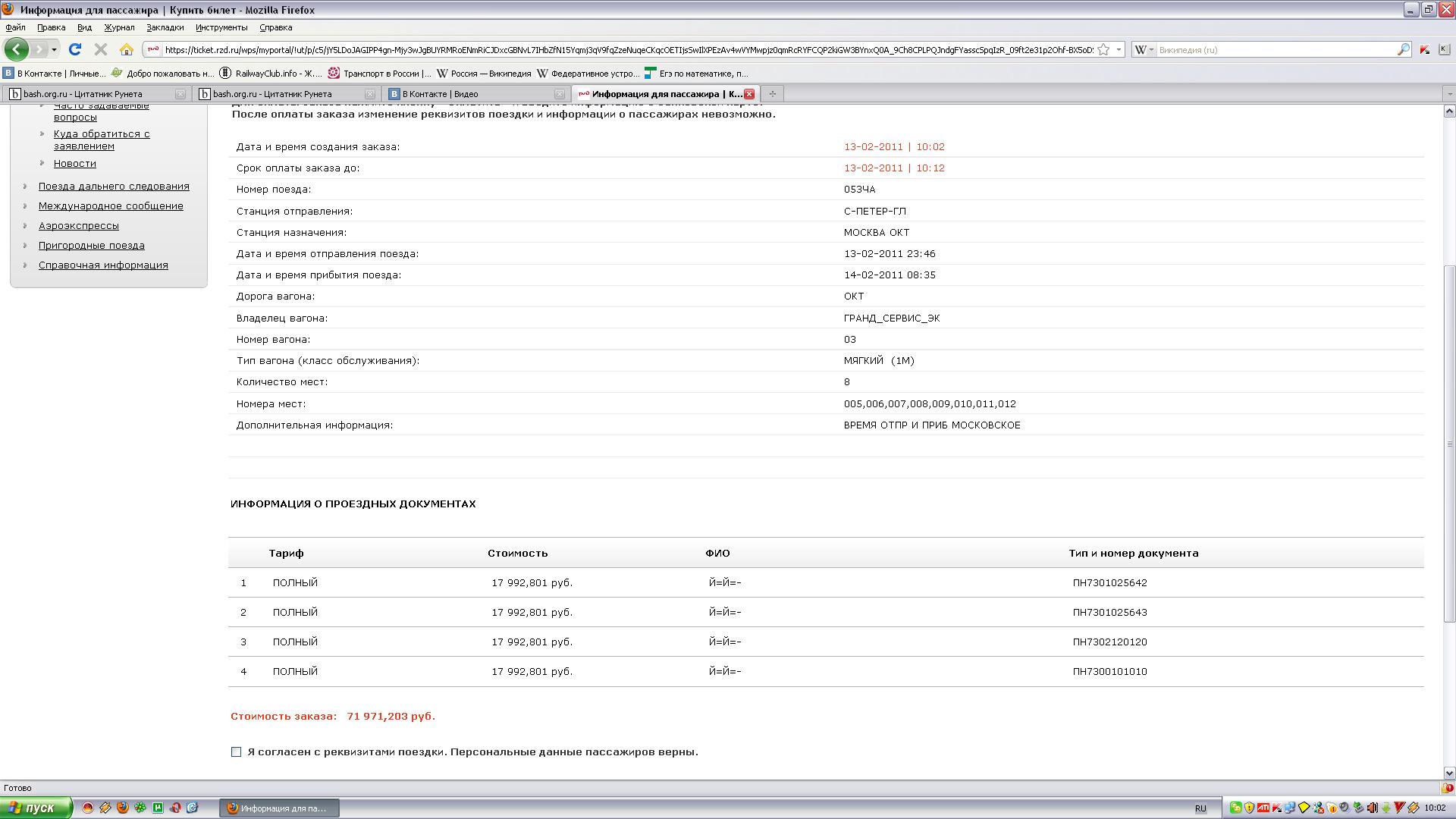
Task: Open the Справочная информация sidebar link
Action: pyautogui.click(x=103, y=265)
